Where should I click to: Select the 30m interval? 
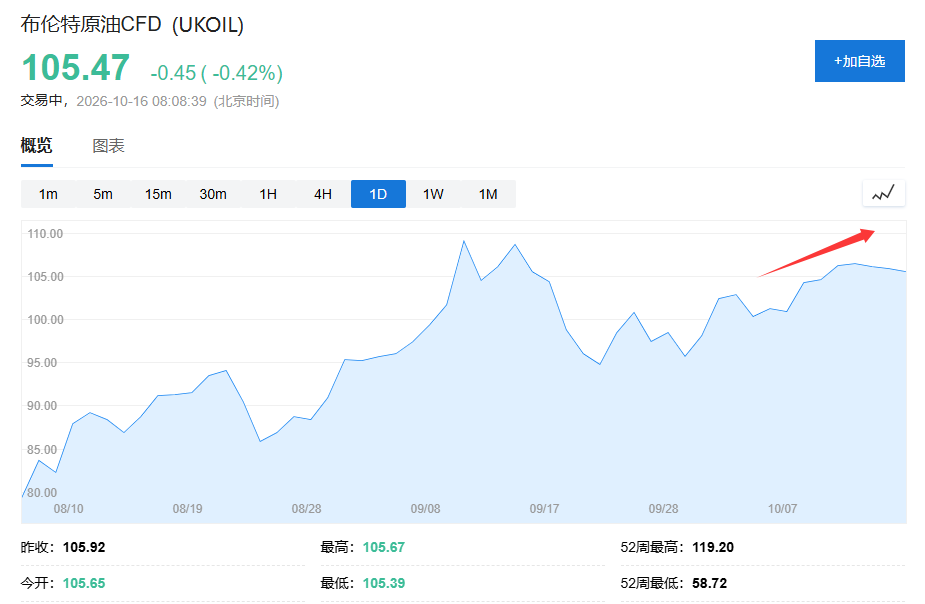(x=213, y=194)
